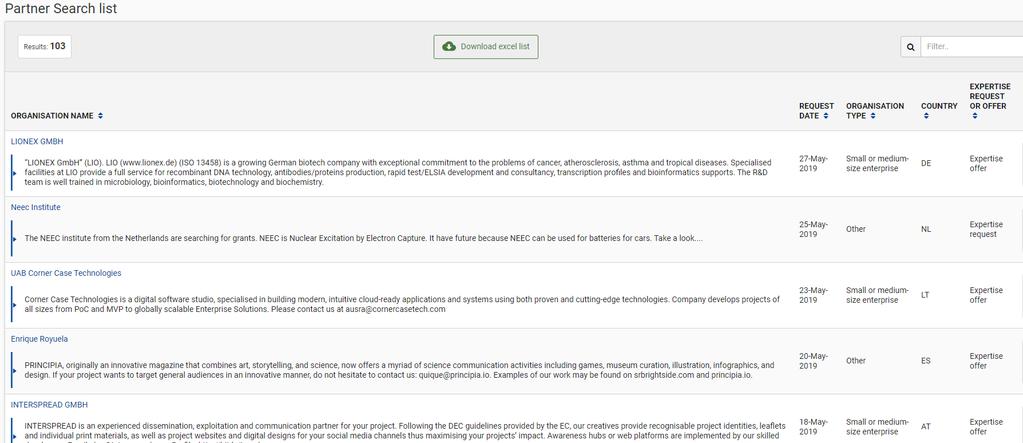
Task: Expand NEEC institute description arrow
Action: point(14,239)
